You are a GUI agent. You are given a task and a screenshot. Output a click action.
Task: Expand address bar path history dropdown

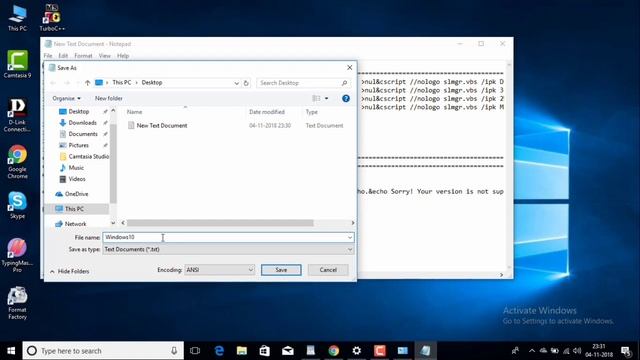click(x=236, y=83)
